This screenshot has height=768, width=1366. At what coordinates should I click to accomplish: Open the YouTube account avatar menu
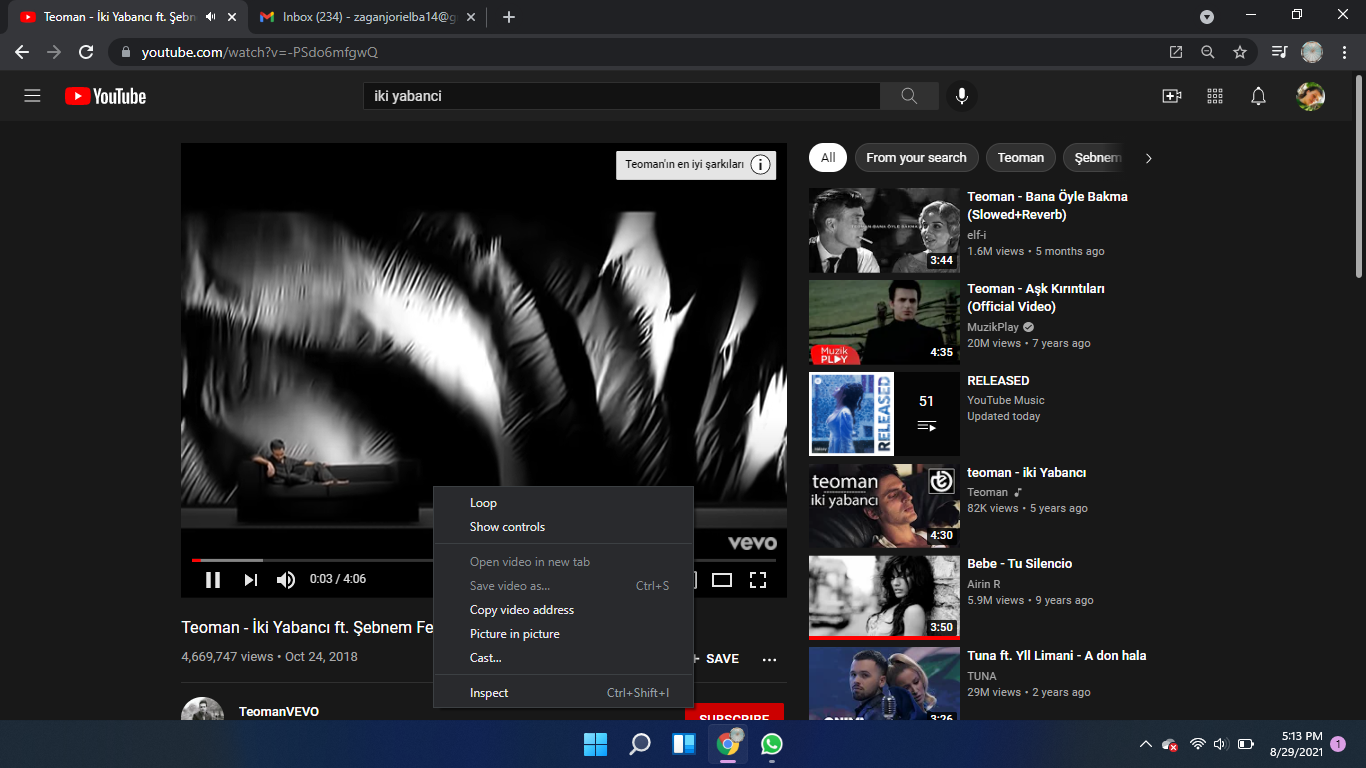[x=1310, y=96]
